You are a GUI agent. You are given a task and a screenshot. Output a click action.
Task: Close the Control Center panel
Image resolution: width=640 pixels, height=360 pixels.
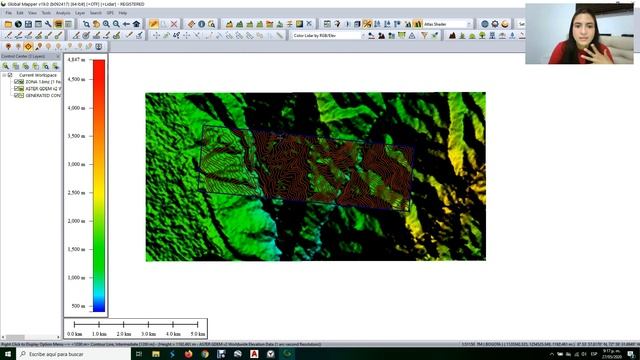(x=58, y=56)
